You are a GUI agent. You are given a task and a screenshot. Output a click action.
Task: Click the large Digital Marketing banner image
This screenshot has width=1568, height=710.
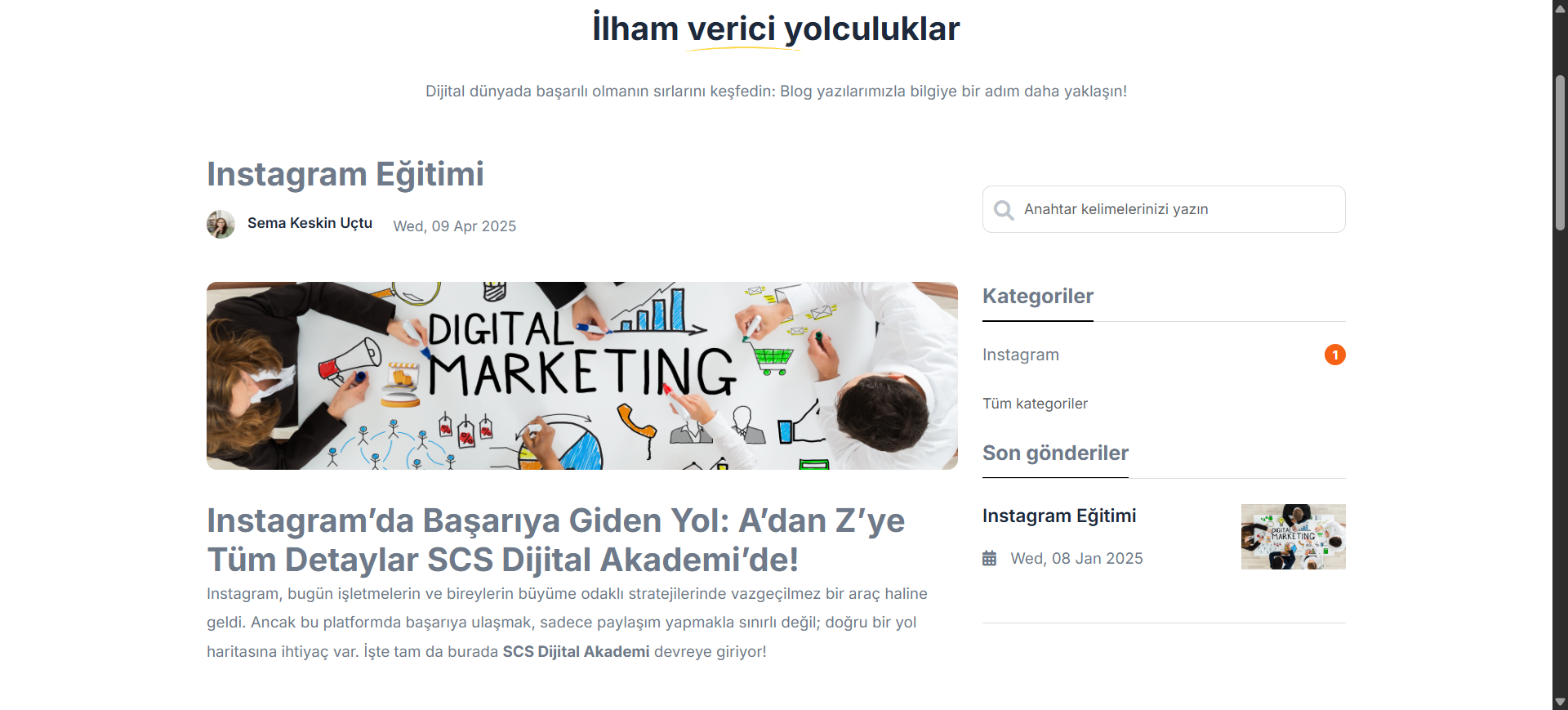582,376
